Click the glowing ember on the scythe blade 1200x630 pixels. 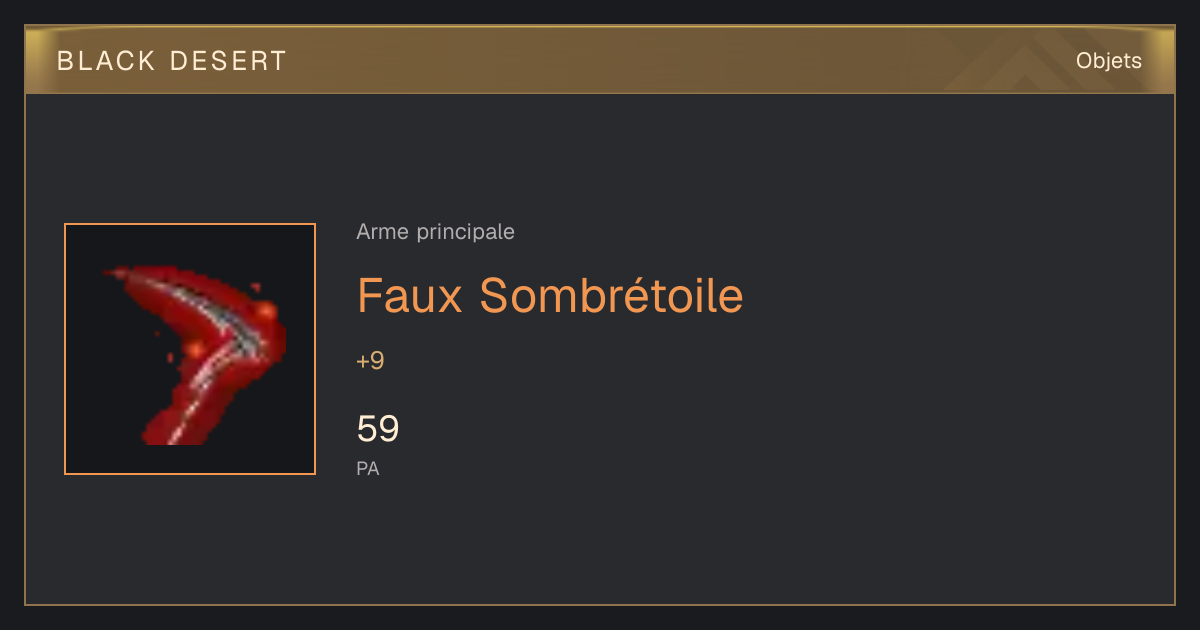tap(264, 312)
